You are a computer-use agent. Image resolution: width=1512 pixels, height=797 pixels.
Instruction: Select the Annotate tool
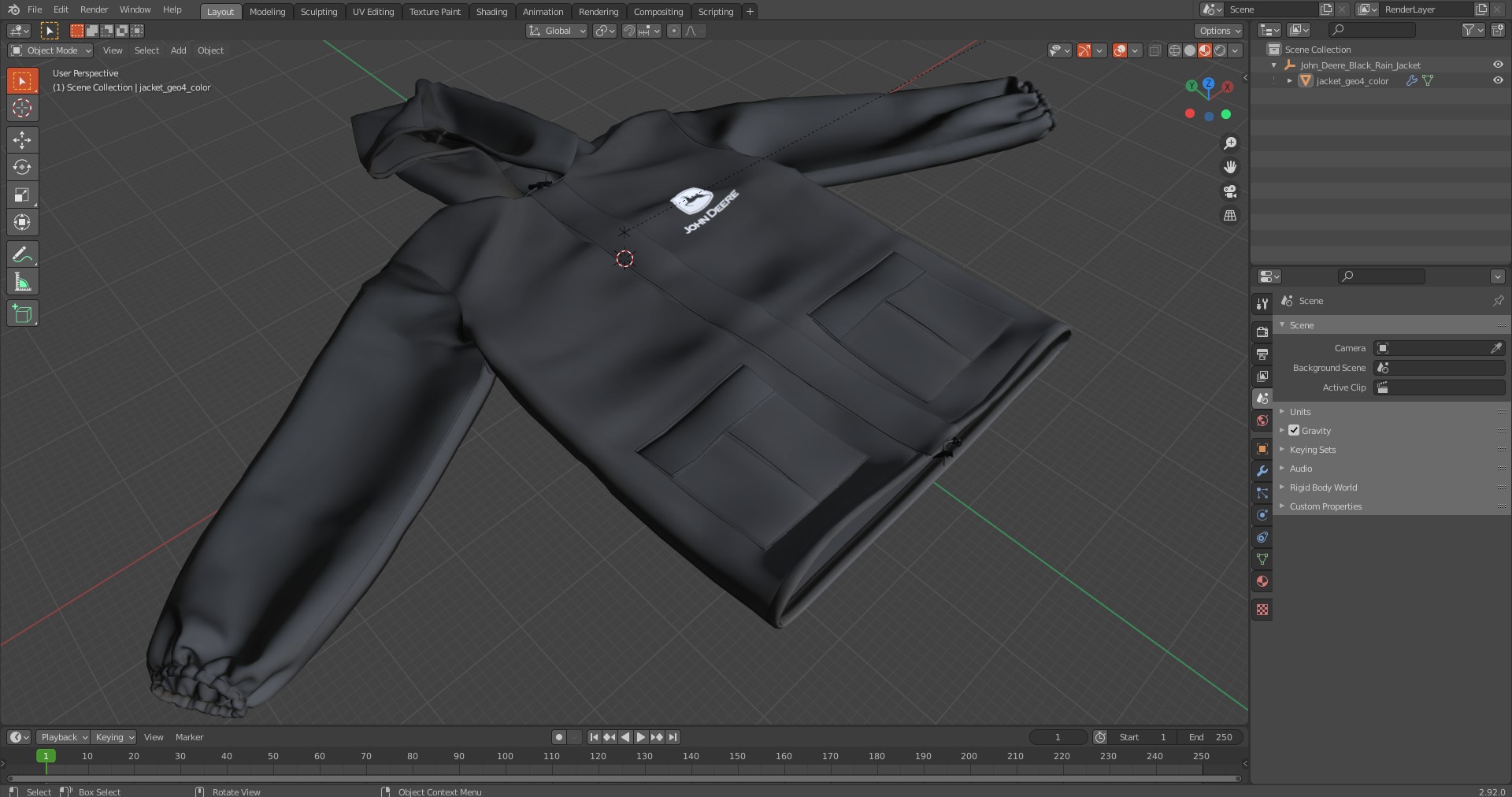tap(22, 254)
